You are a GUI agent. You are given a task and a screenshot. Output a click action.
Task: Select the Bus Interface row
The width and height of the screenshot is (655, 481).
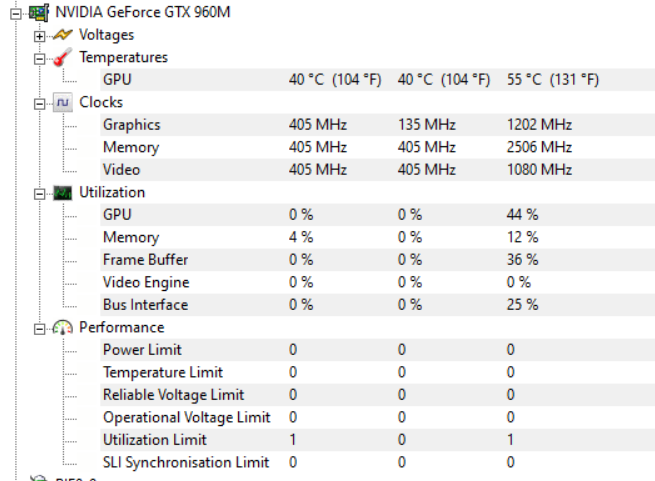tap(378, 305)
